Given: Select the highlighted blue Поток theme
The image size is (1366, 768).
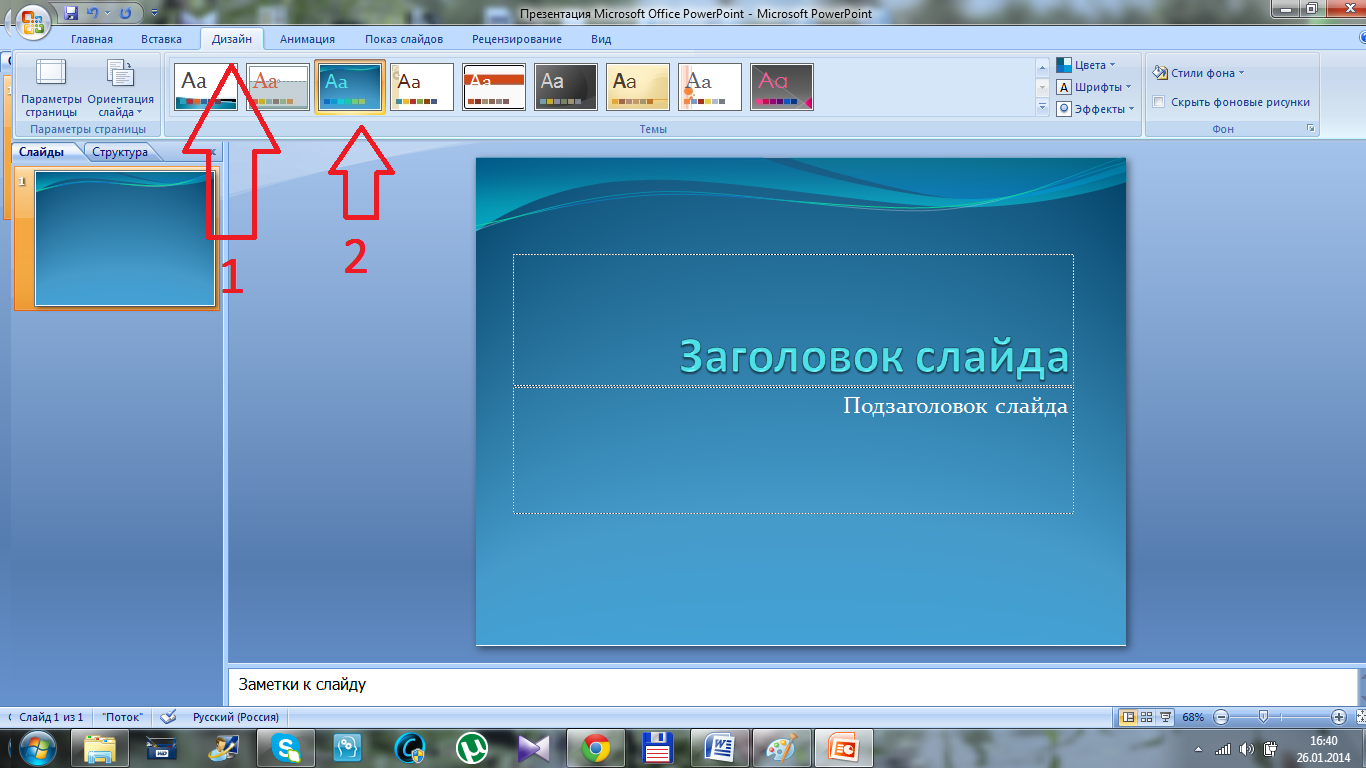Looking at the screenshot, I should (x=350, y=87).
